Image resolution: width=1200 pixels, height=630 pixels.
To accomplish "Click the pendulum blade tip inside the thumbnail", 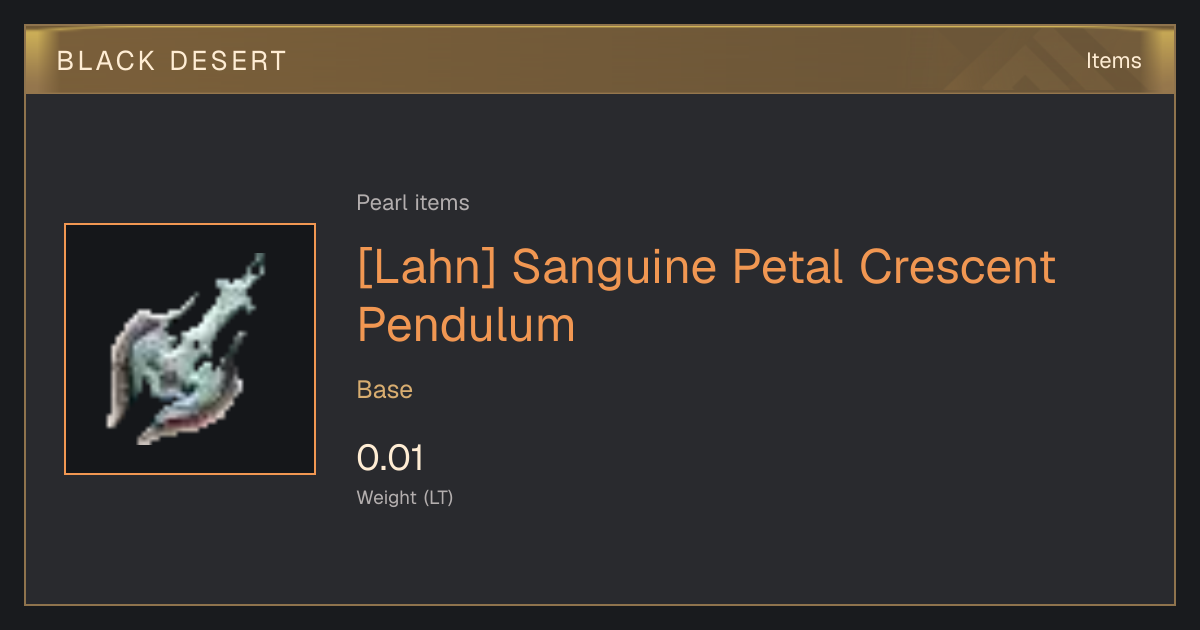I will [255, 265].
